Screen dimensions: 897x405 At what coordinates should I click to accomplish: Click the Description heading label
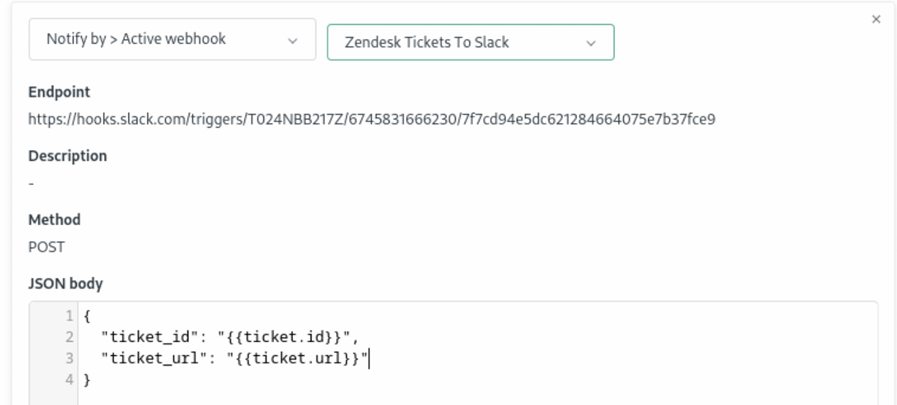(x=67, y=156)
